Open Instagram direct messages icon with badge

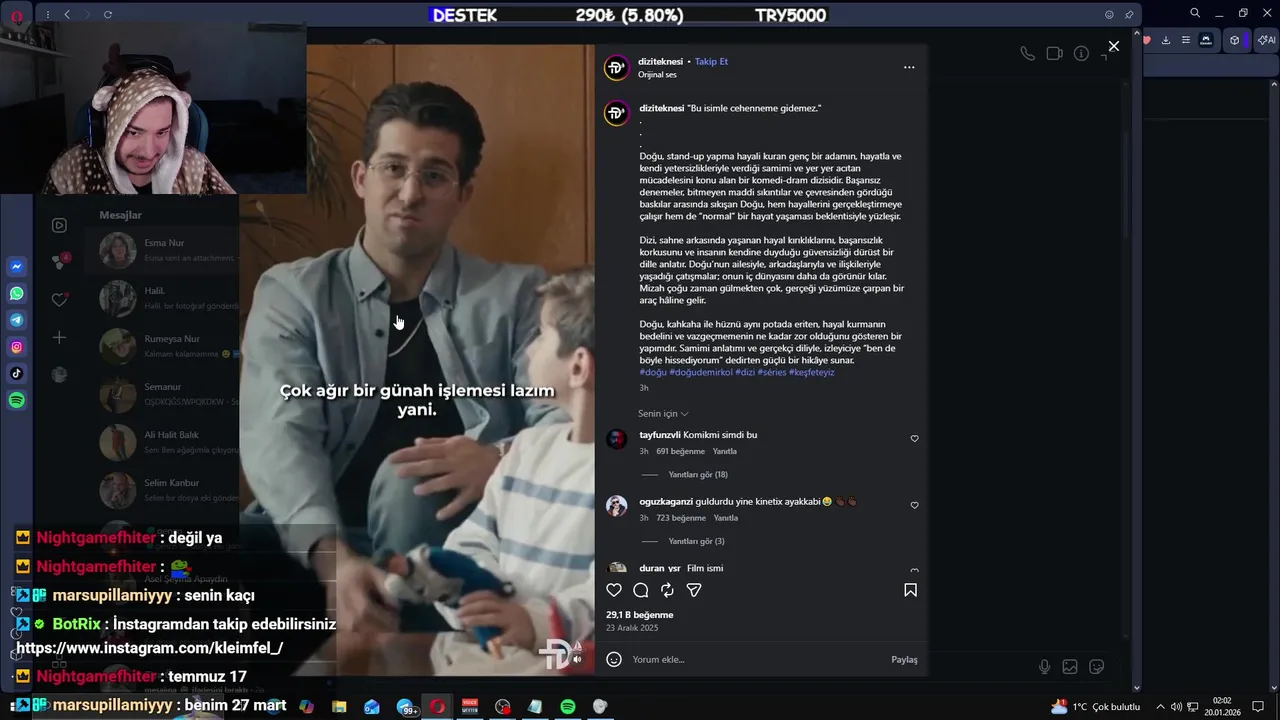pyautogui.click(x=60, y=262)
